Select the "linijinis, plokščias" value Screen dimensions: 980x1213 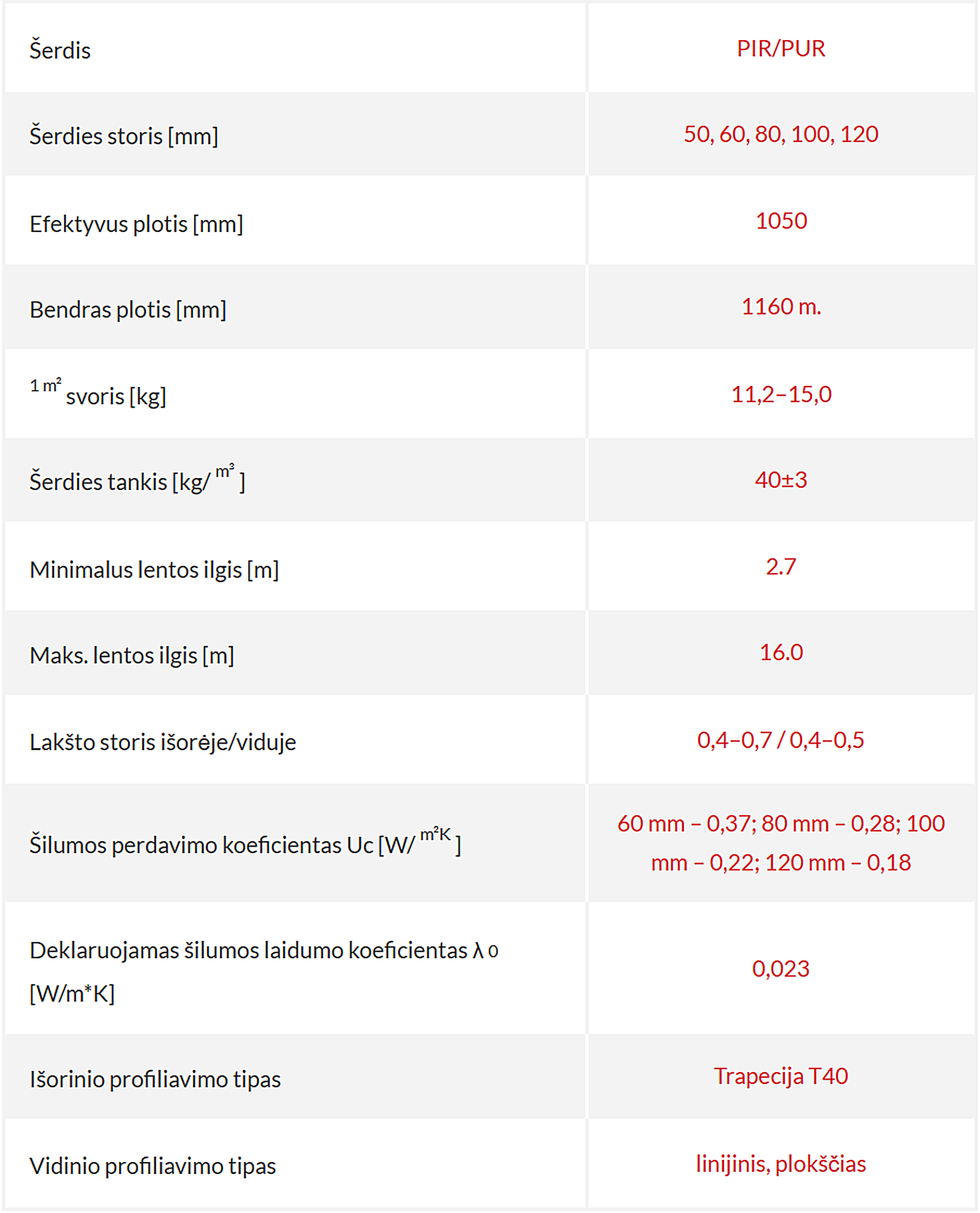coord(781,1164)
